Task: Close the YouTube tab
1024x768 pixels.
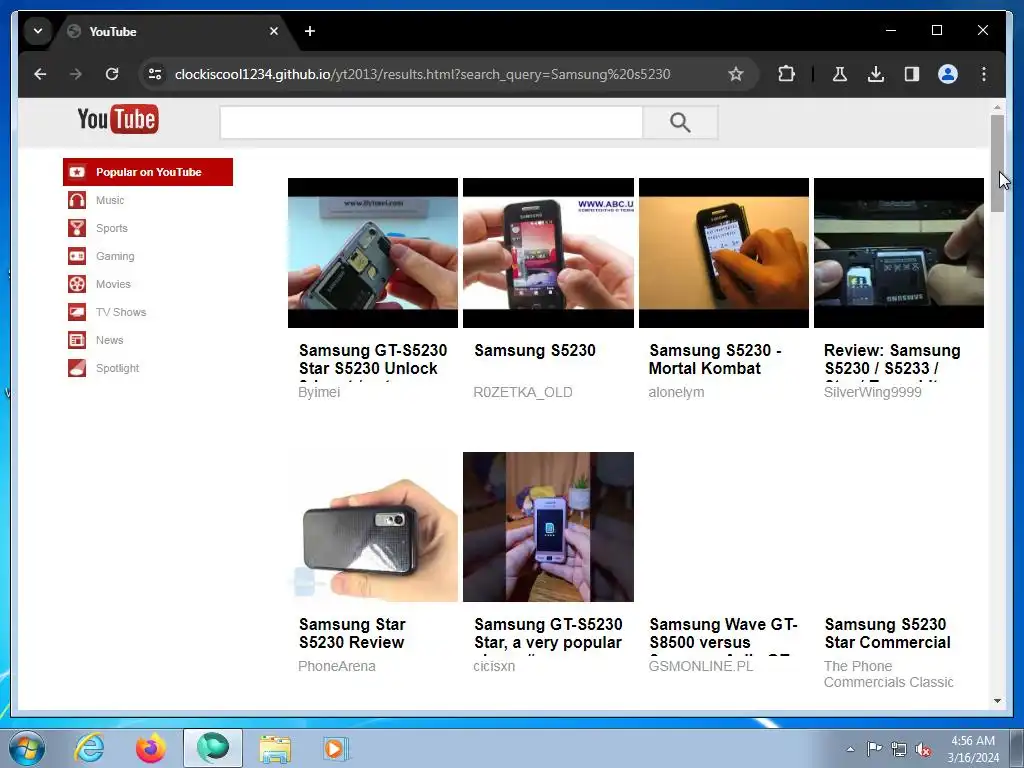Action: [x=274, y=31]
